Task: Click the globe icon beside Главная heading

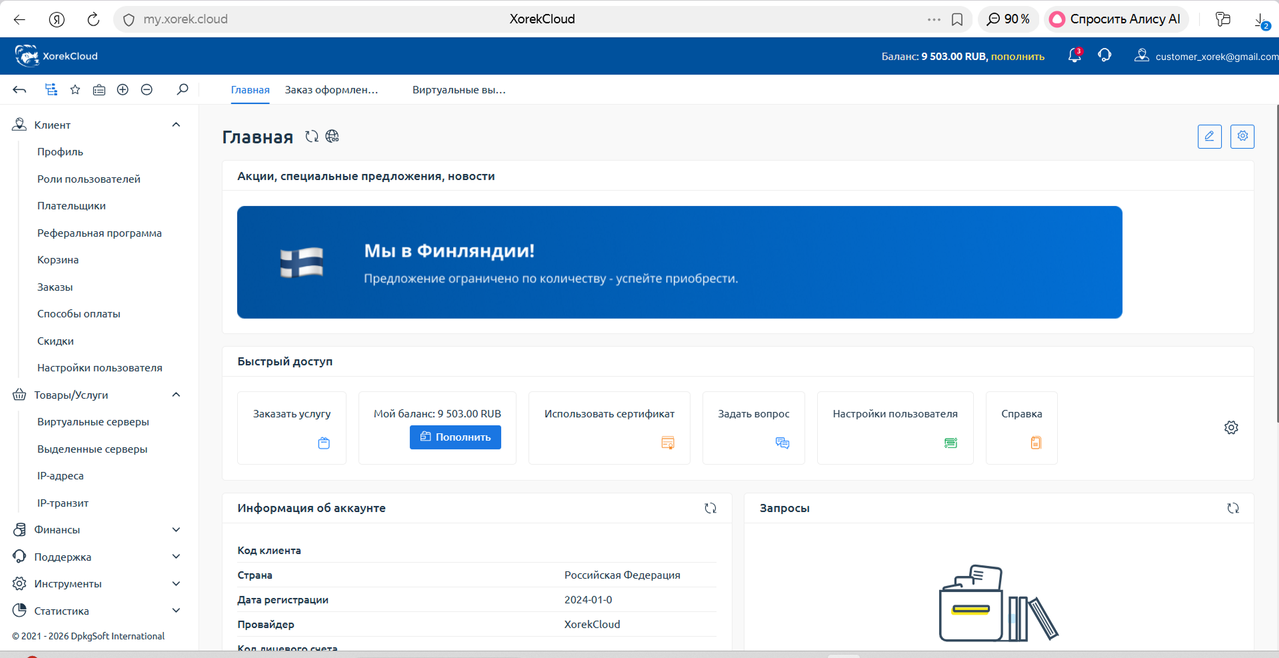Action: [x=332, y=137]
